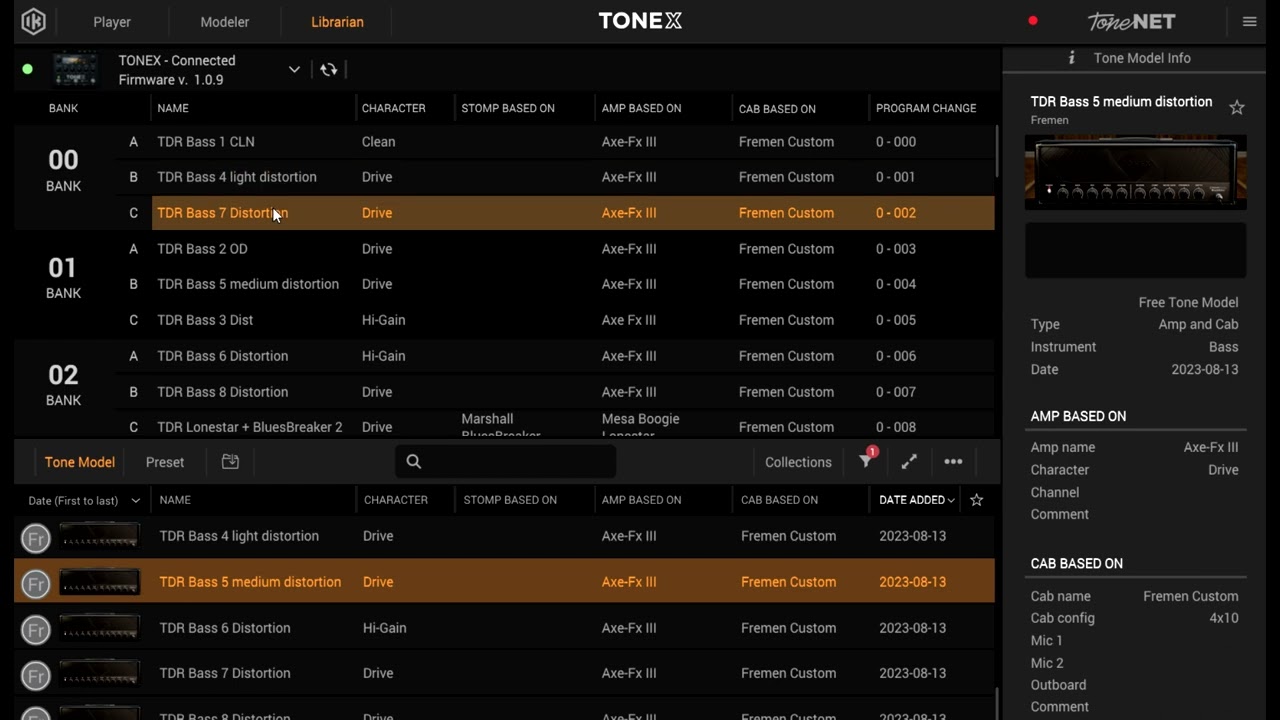Select the TONEX pedal device thumbnail
The height and width of the screenshot is (720, 1280).
(76, 70)
